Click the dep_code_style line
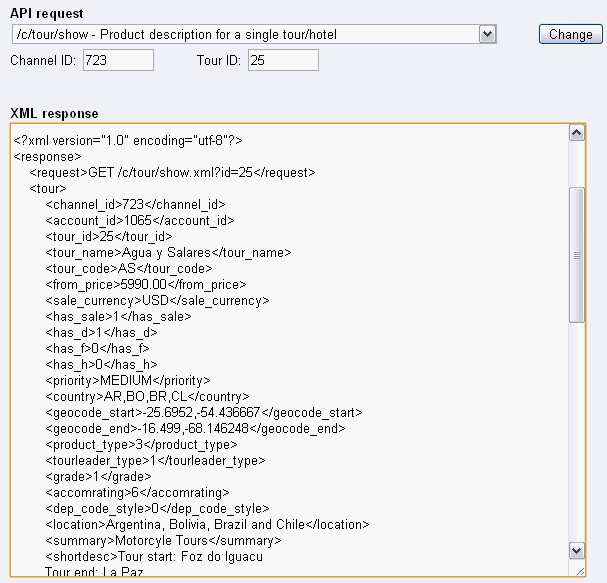 157,508
